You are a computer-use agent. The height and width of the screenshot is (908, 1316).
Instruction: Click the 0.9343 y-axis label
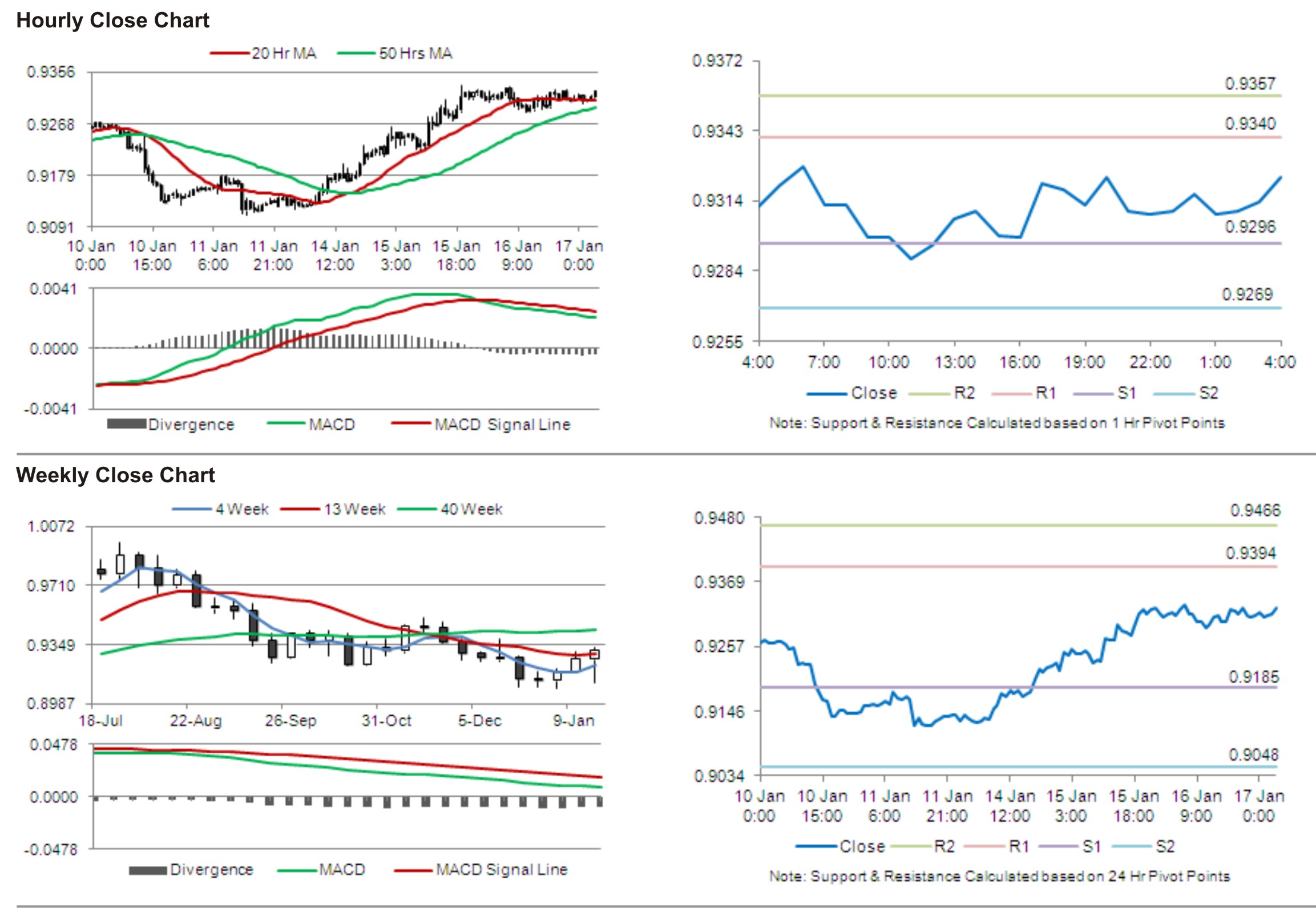point(717,131)
